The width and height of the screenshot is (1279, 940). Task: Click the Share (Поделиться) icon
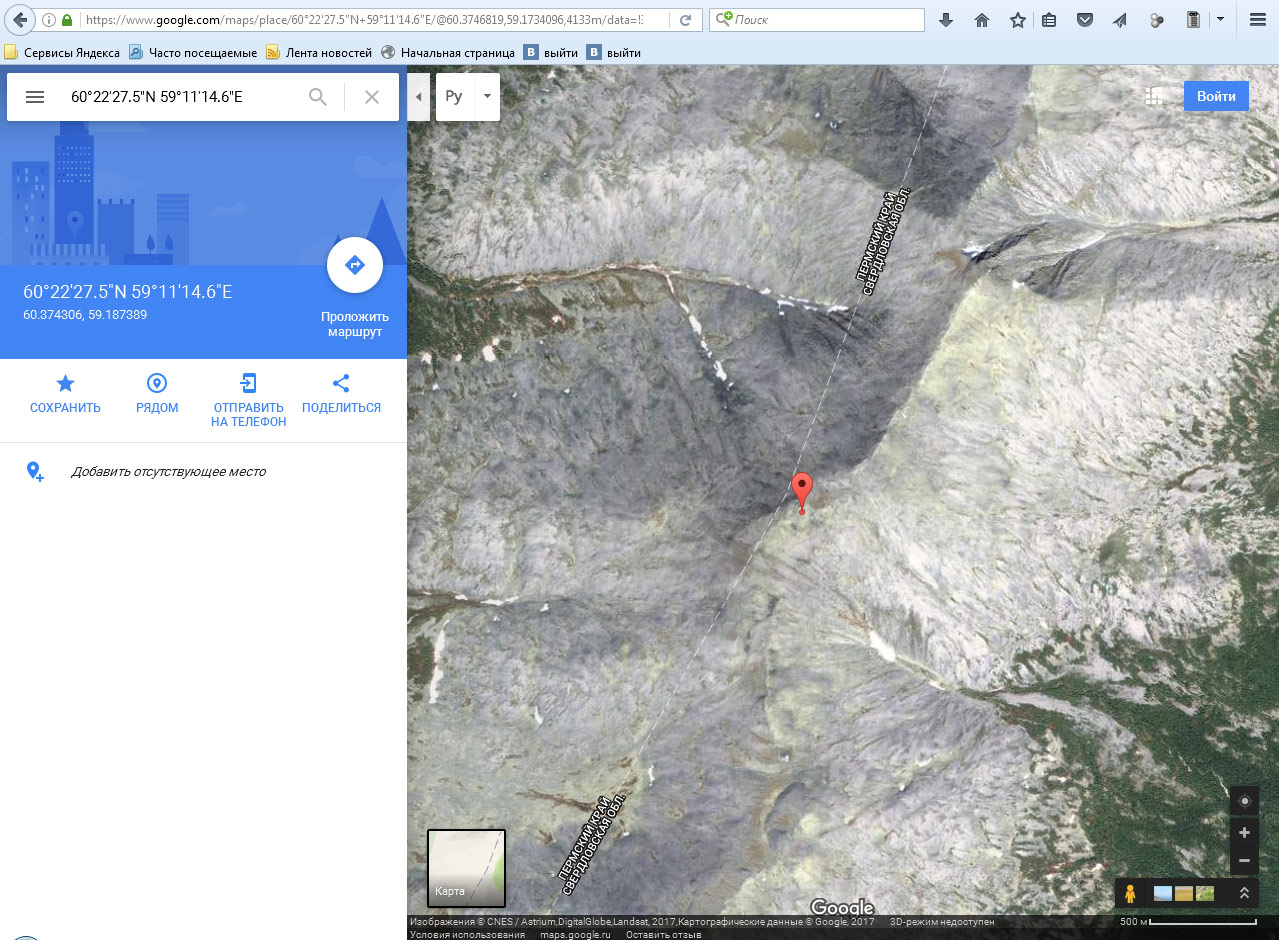[x=341, y=383]
